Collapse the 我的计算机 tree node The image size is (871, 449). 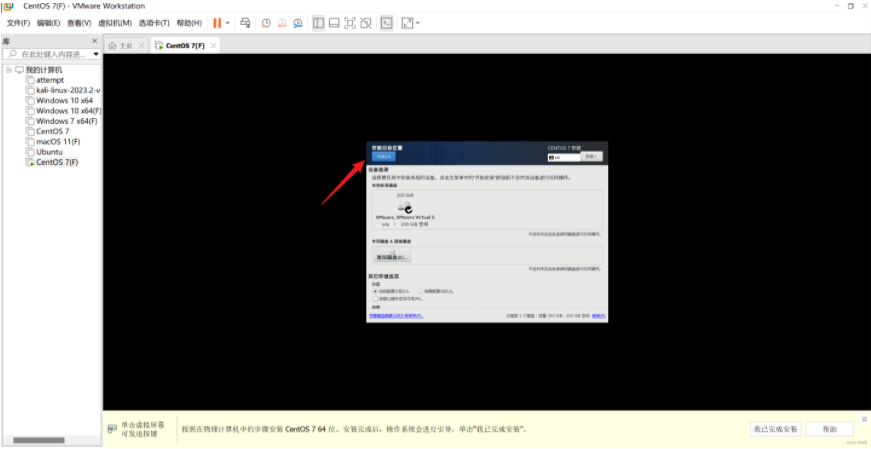(9, 70)
